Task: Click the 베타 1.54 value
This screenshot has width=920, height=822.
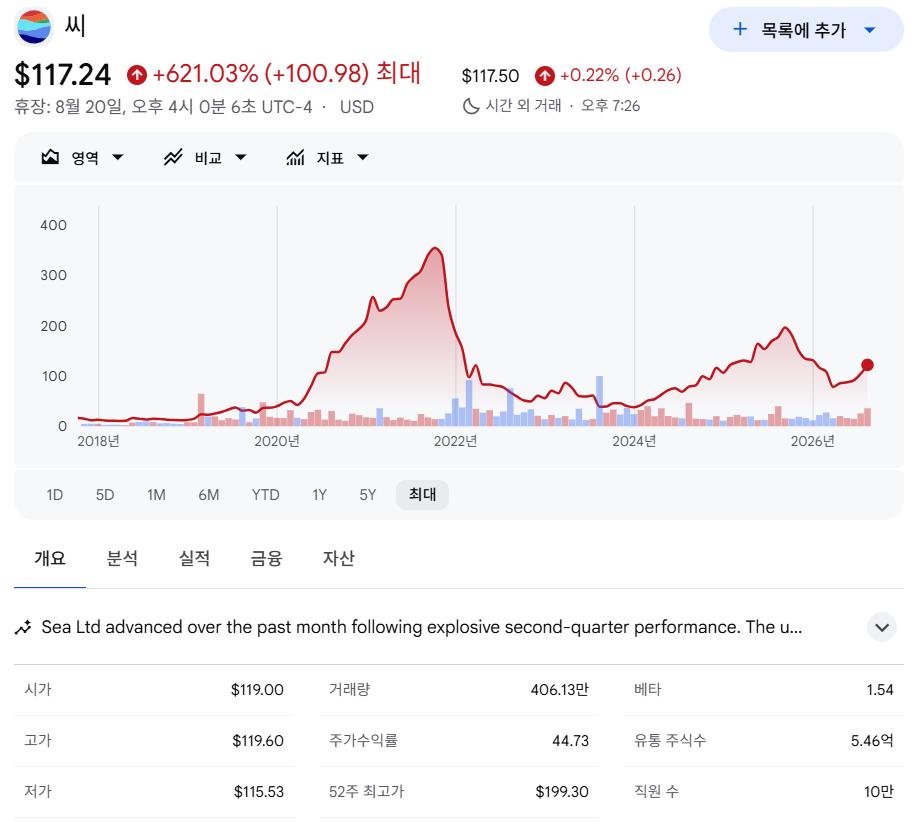Action: tap(880, 689)
